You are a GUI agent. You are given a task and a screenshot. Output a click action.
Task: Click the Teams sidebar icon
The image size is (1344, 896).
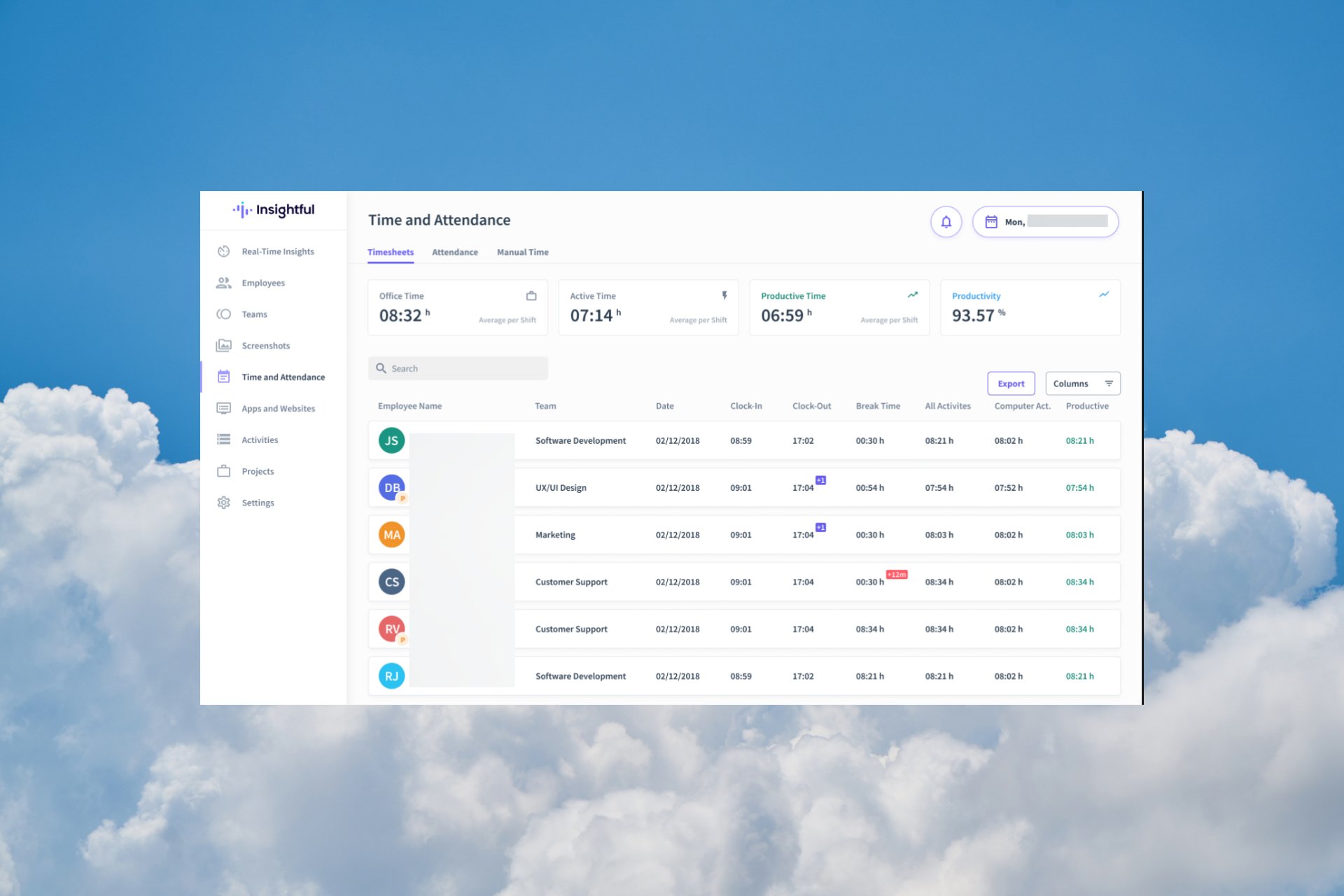pyautogui.click(x=224, y=314)
